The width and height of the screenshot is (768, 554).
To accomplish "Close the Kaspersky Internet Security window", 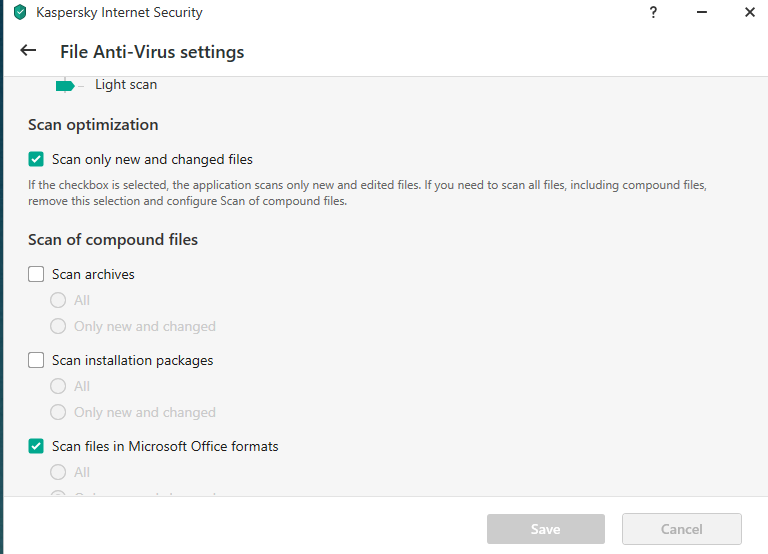I will pos(749,13).
